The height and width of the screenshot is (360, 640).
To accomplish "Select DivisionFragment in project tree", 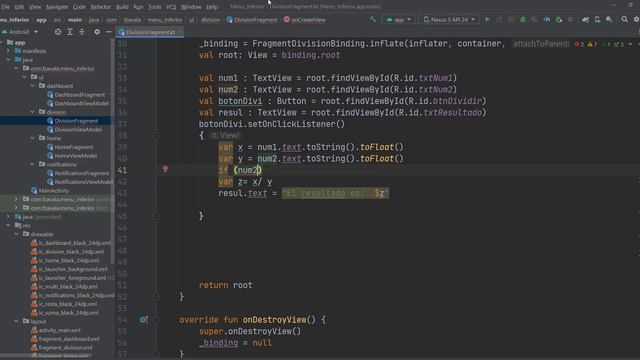I will click(x=76, y=121).
